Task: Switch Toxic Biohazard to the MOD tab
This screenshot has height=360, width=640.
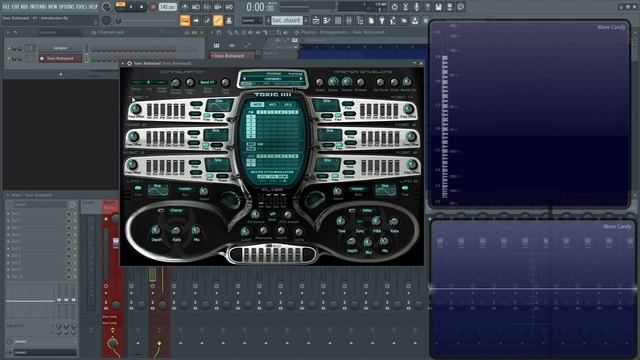Action: pos(257,104)
